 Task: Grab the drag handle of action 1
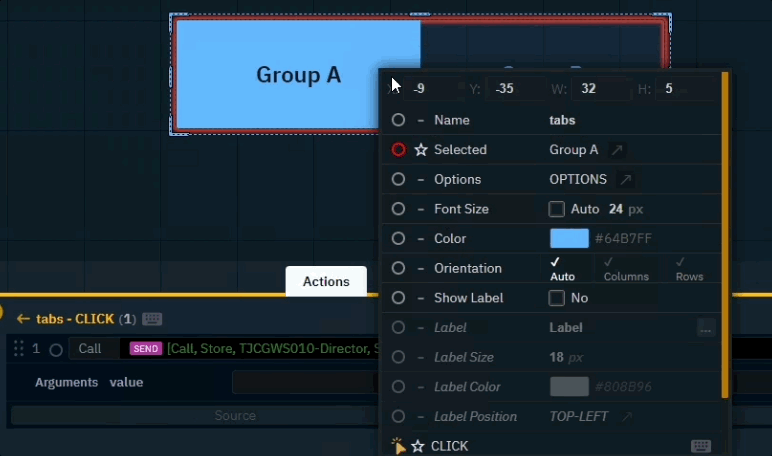[x=17, y=348]
